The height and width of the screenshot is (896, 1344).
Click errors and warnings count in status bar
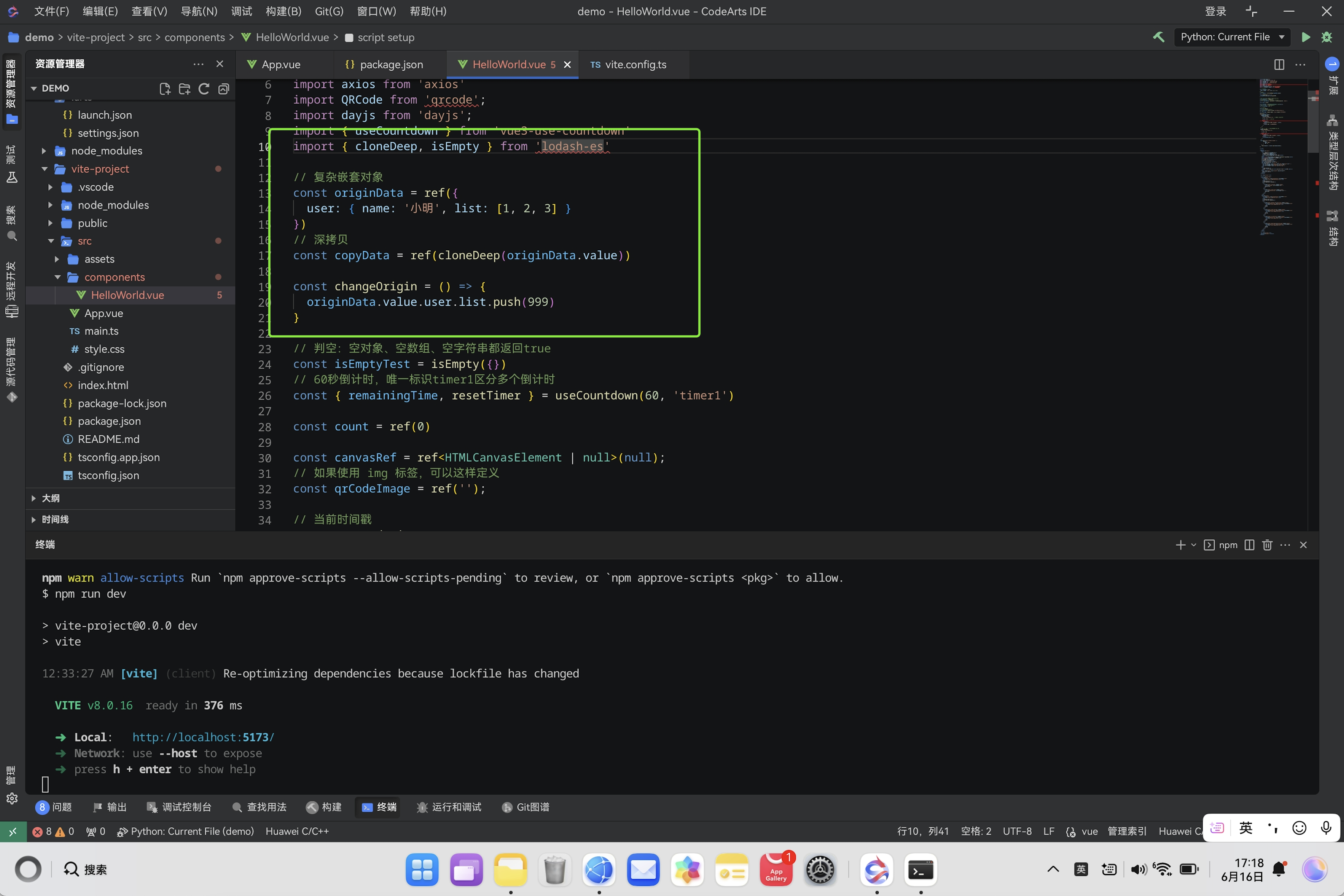53,831
